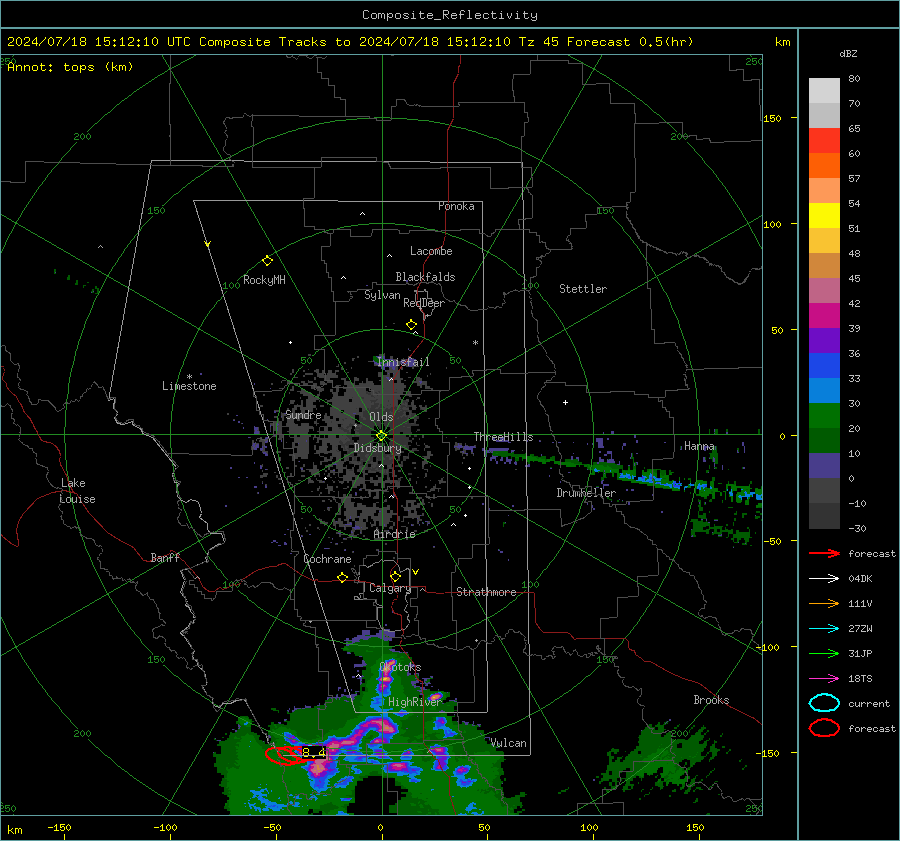
Task: Click the red forecast arrow in legend
Action: point(824,553)
